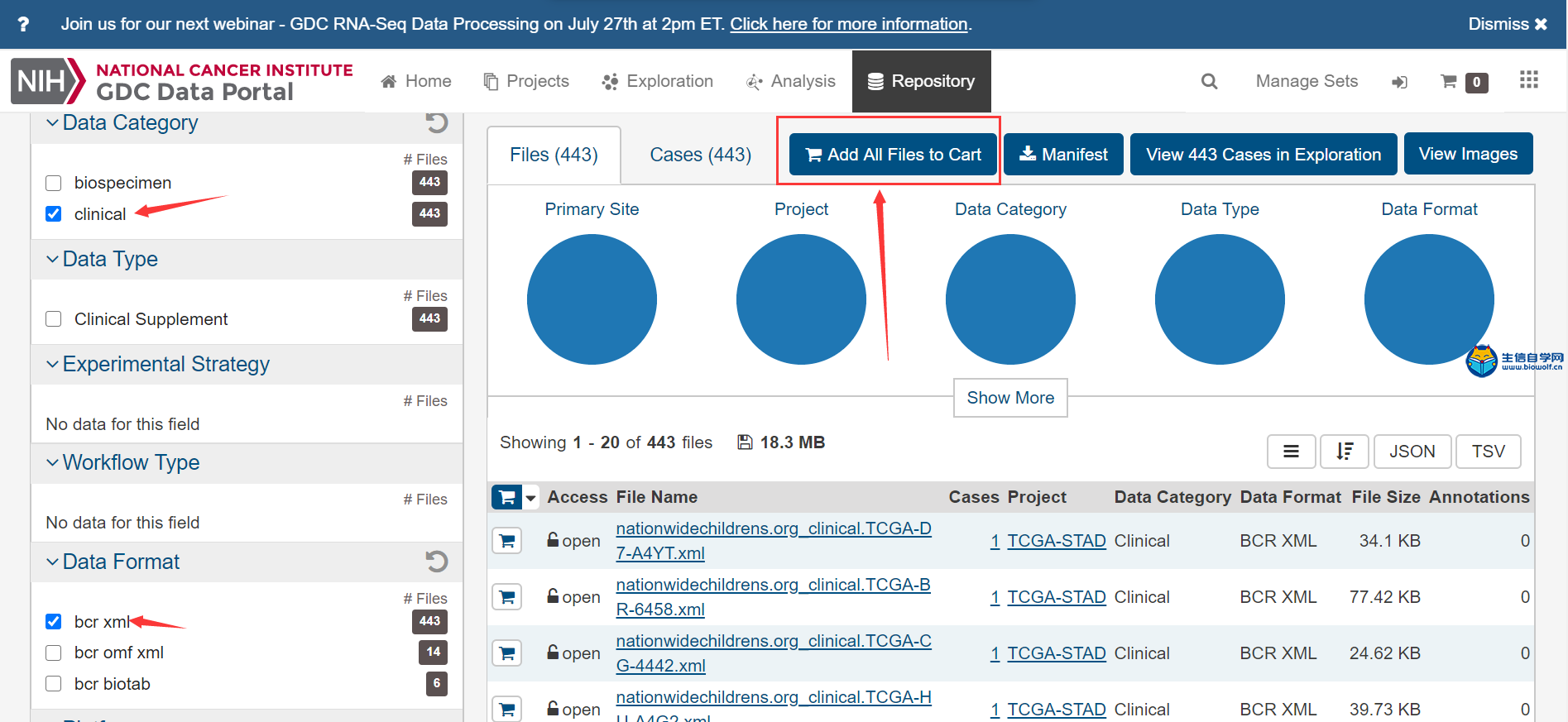The width and height of the screenshot is (1568, 722).
Task: Add TCGA-CG-4442.xml file to cart
Action: 507,653
